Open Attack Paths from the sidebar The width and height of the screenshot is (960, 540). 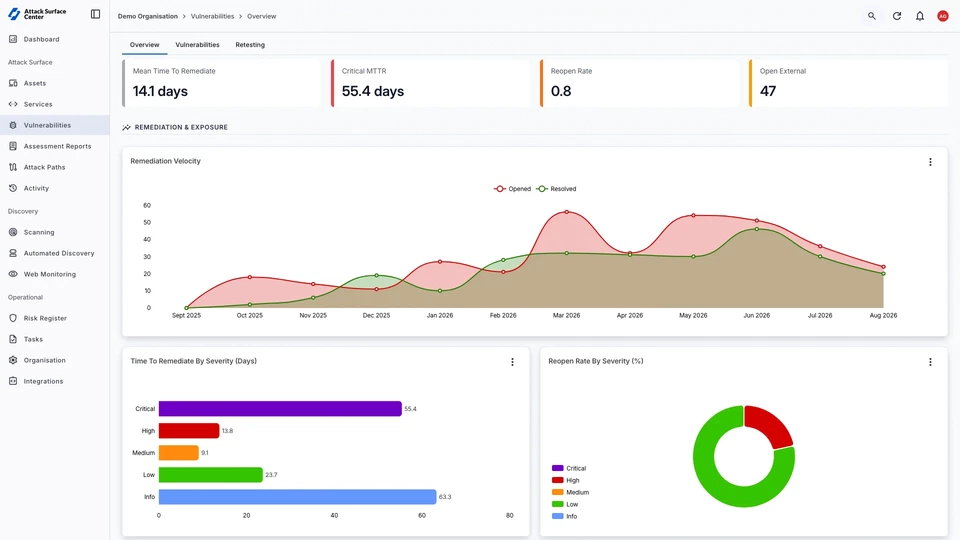coord(54,167)
